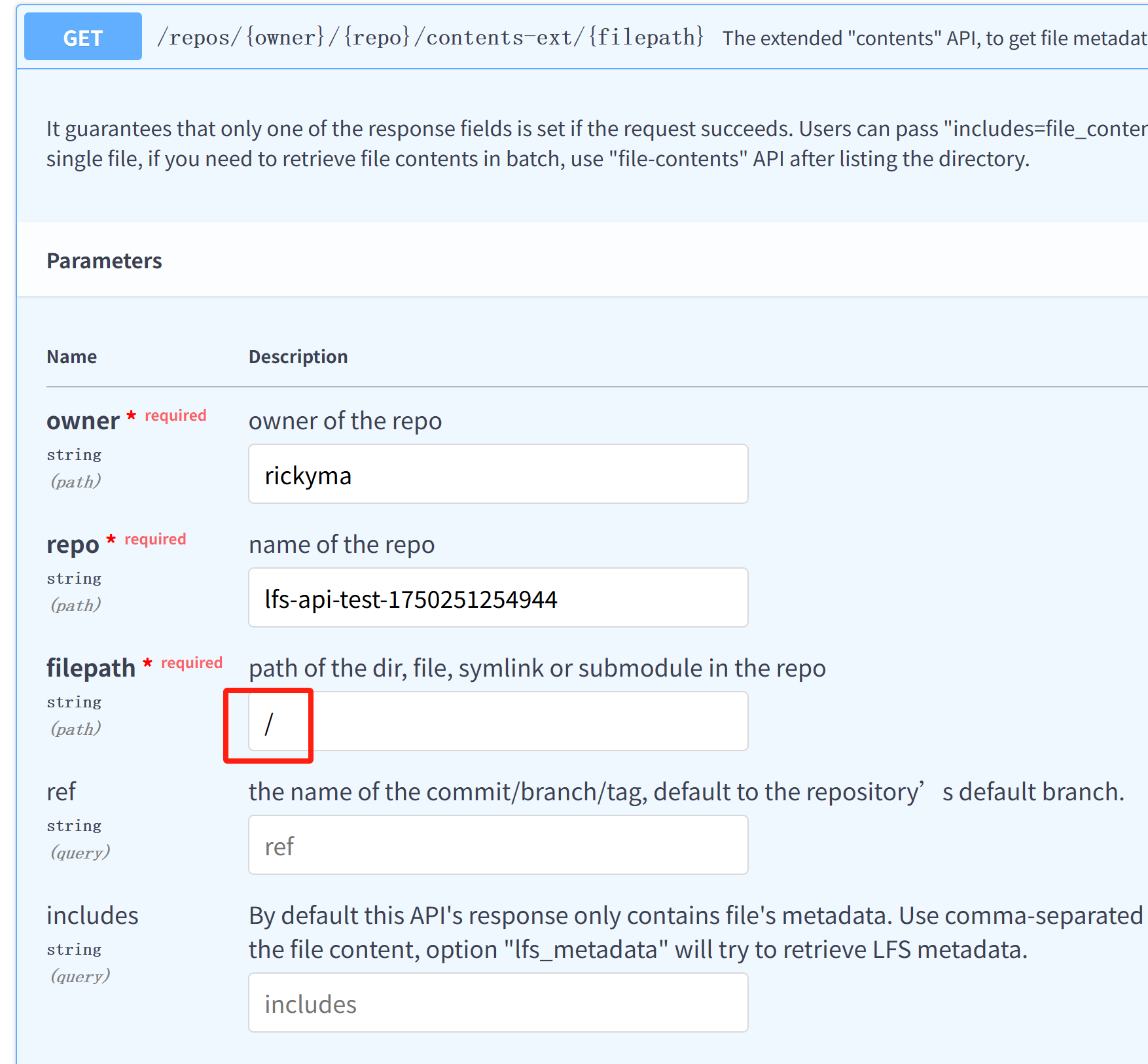
Task: Click the bold owner parameter label
Action: (x=82, y=421)
